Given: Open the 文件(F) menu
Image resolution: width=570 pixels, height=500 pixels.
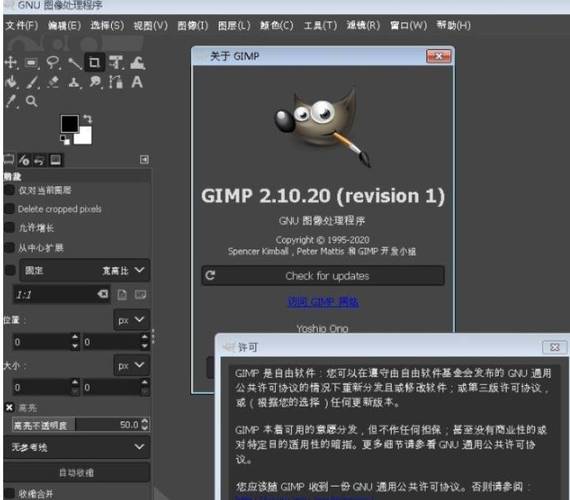Looking at the screenshot, I should click(x=21, y=25).
